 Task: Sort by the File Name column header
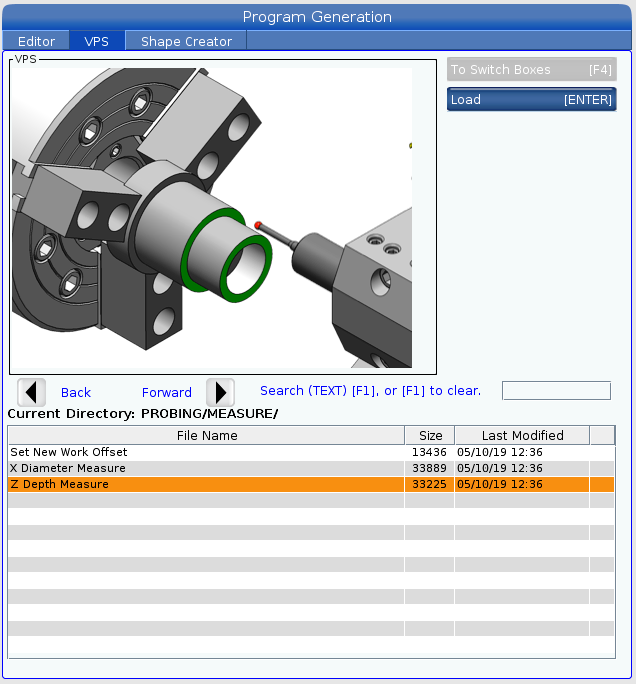pos(206,435)
